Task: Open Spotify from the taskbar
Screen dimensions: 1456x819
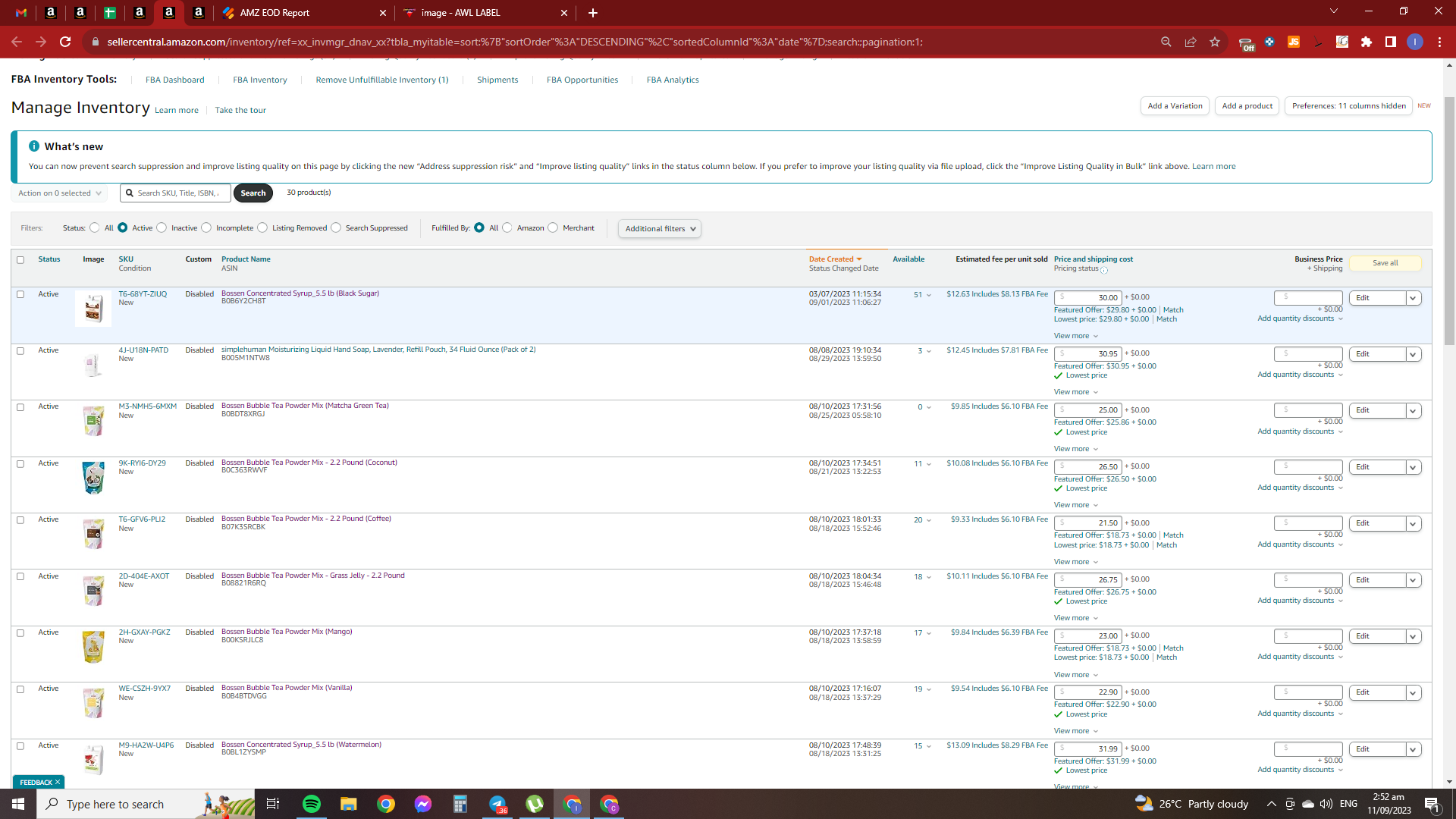Action: coord(312,804)
